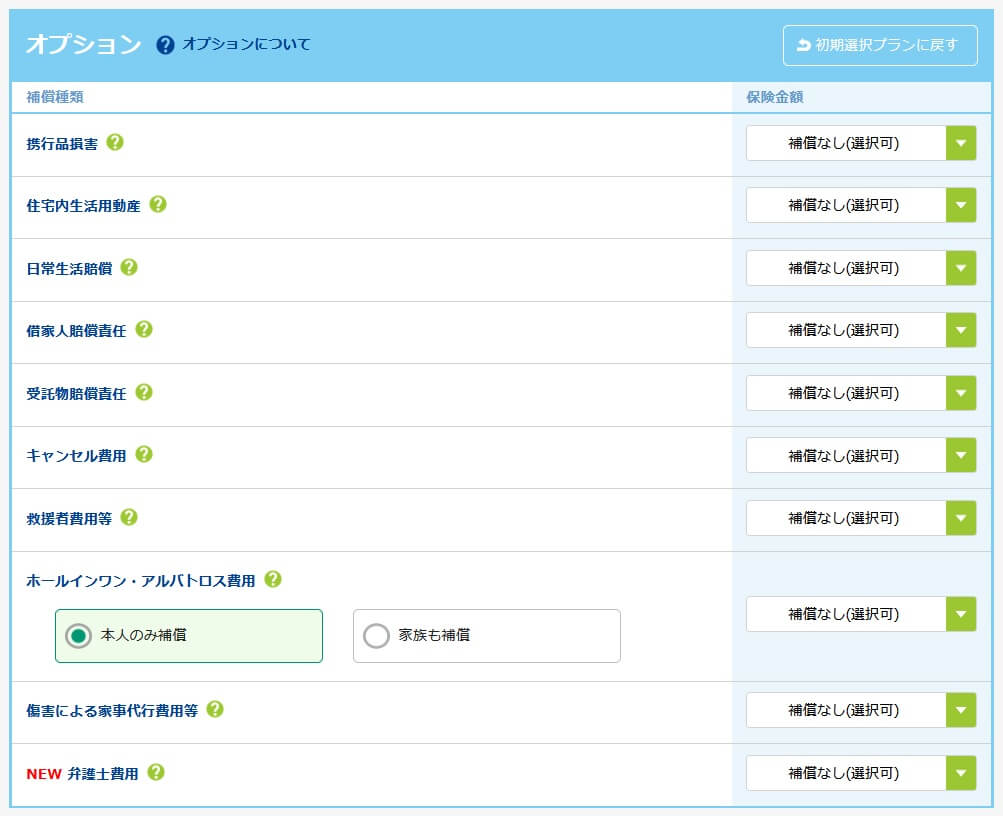Click the 初期選択プランに戻す button
The width and height of the screenshot is (1003, 816).
pos(880,45)
